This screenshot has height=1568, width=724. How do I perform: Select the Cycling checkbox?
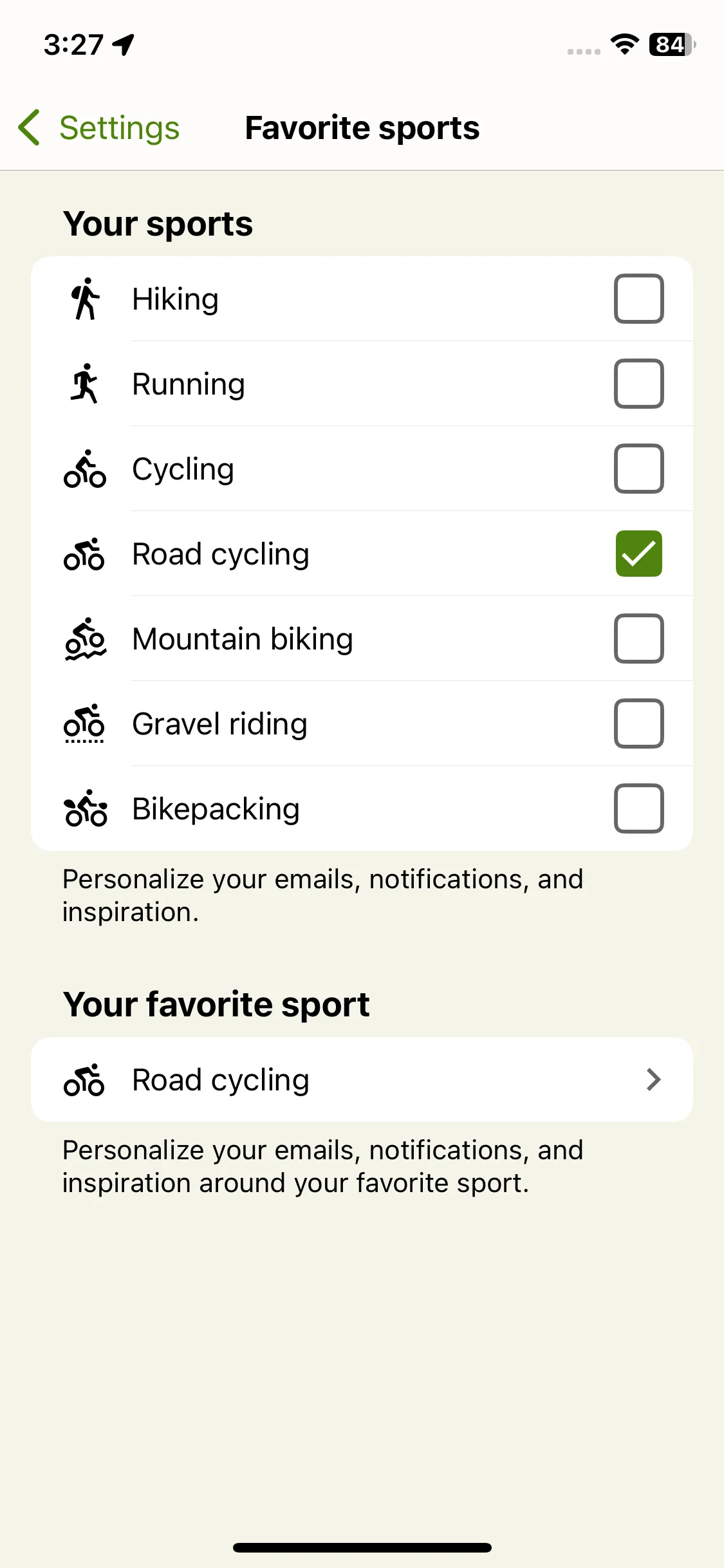(638, 469)
